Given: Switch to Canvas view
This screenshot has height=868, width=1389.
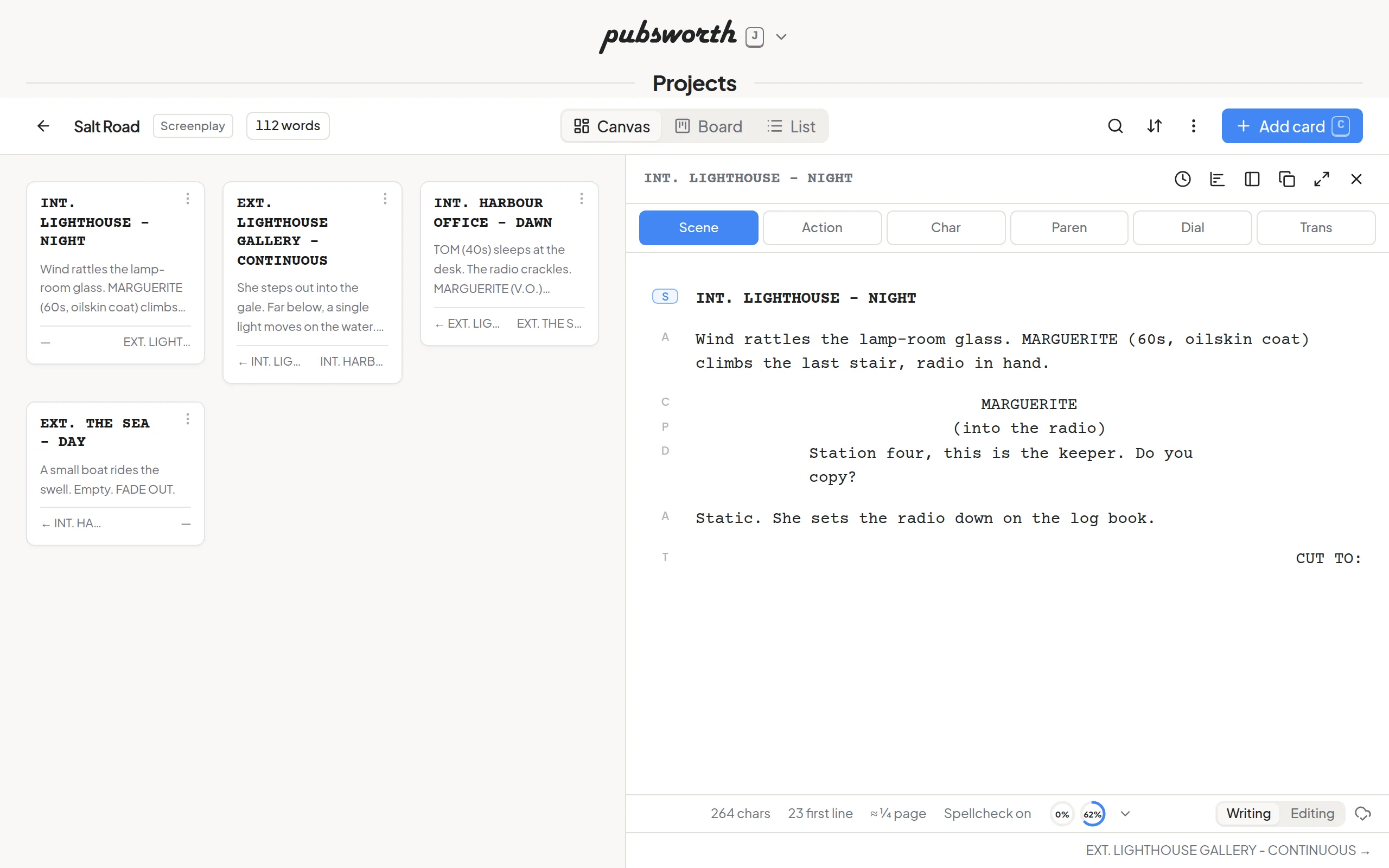Looking at the screenshot, I should tap(612, 126).
